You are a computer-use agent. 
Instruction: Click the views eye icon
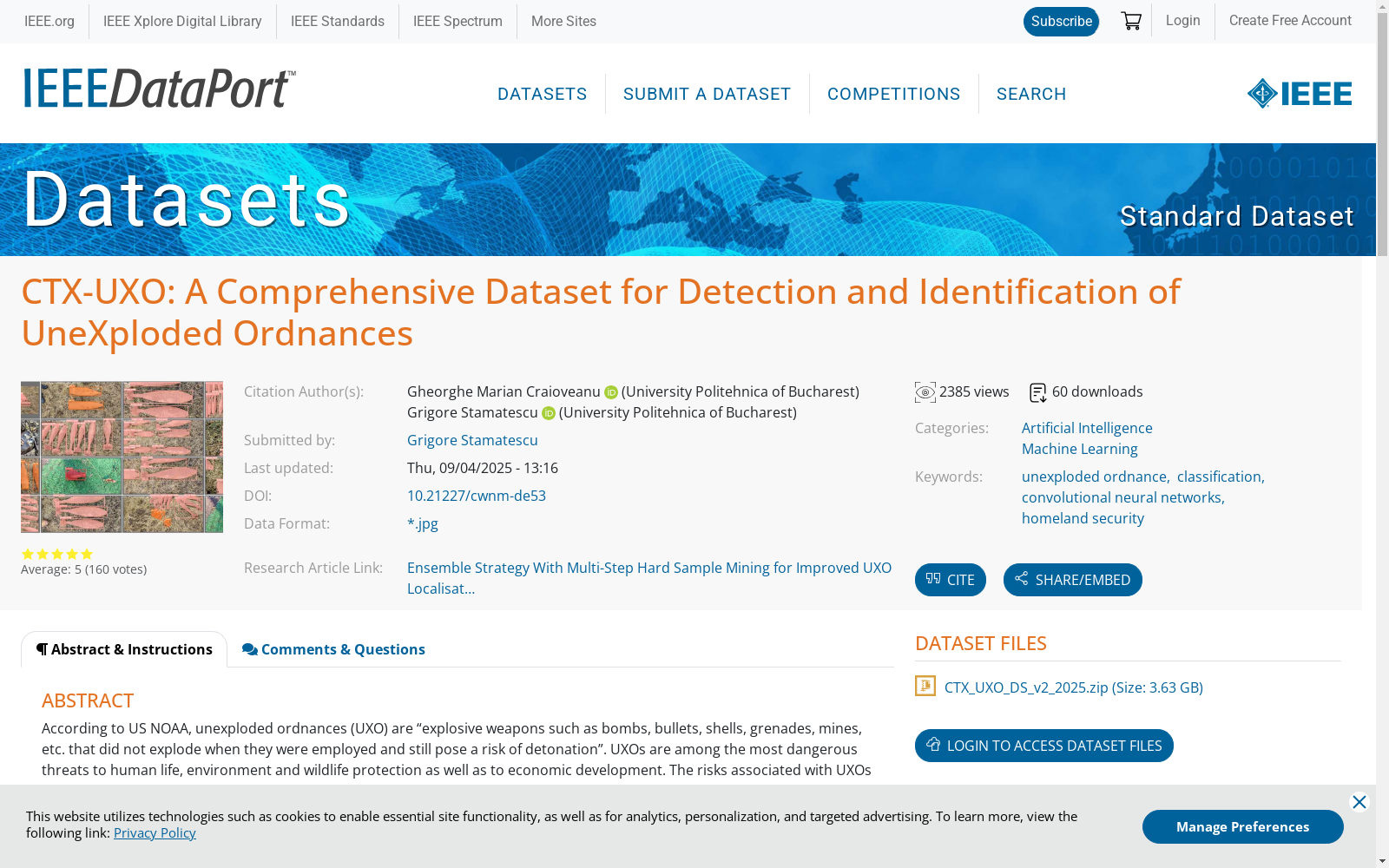tap(925, 392)
